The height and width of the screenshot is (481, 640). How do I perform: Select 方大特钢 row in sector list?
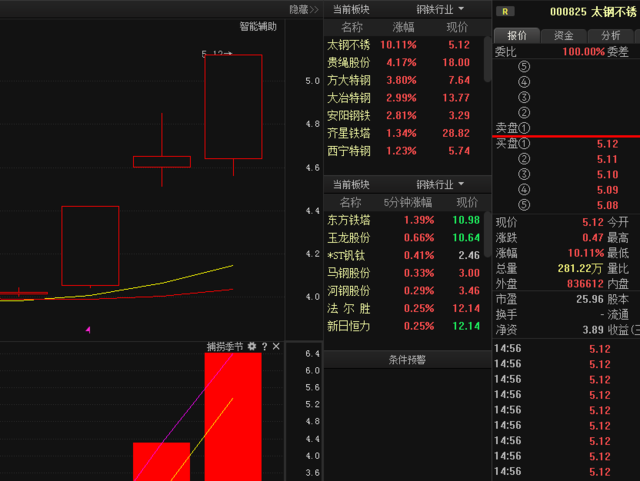[x=404, y=80]
